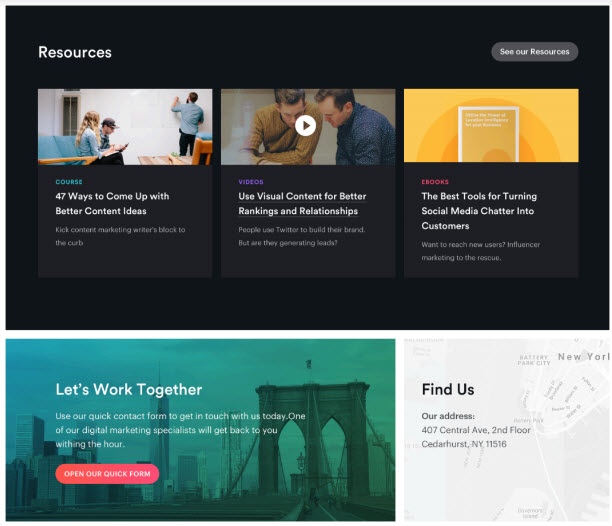Image resolution: width=612 pixels, height=526 pixels.
Task: Click the Kick content marketing writer's block description
Action: coord(120,236)
